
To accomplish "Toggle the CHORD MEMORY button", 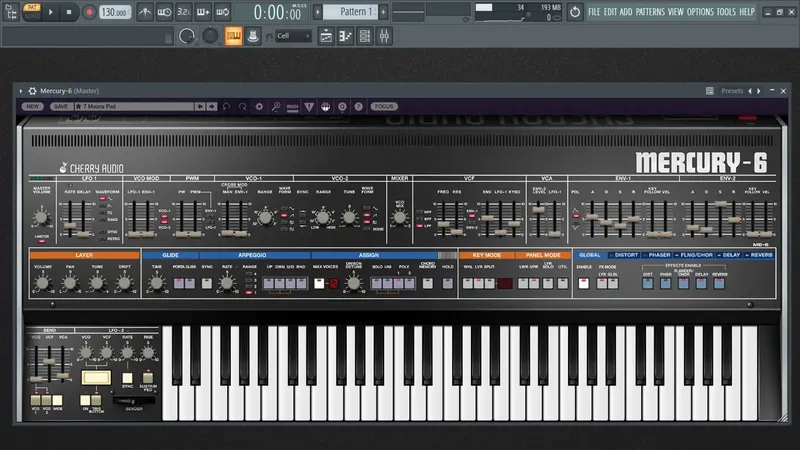I will click(x=428, y=283).
